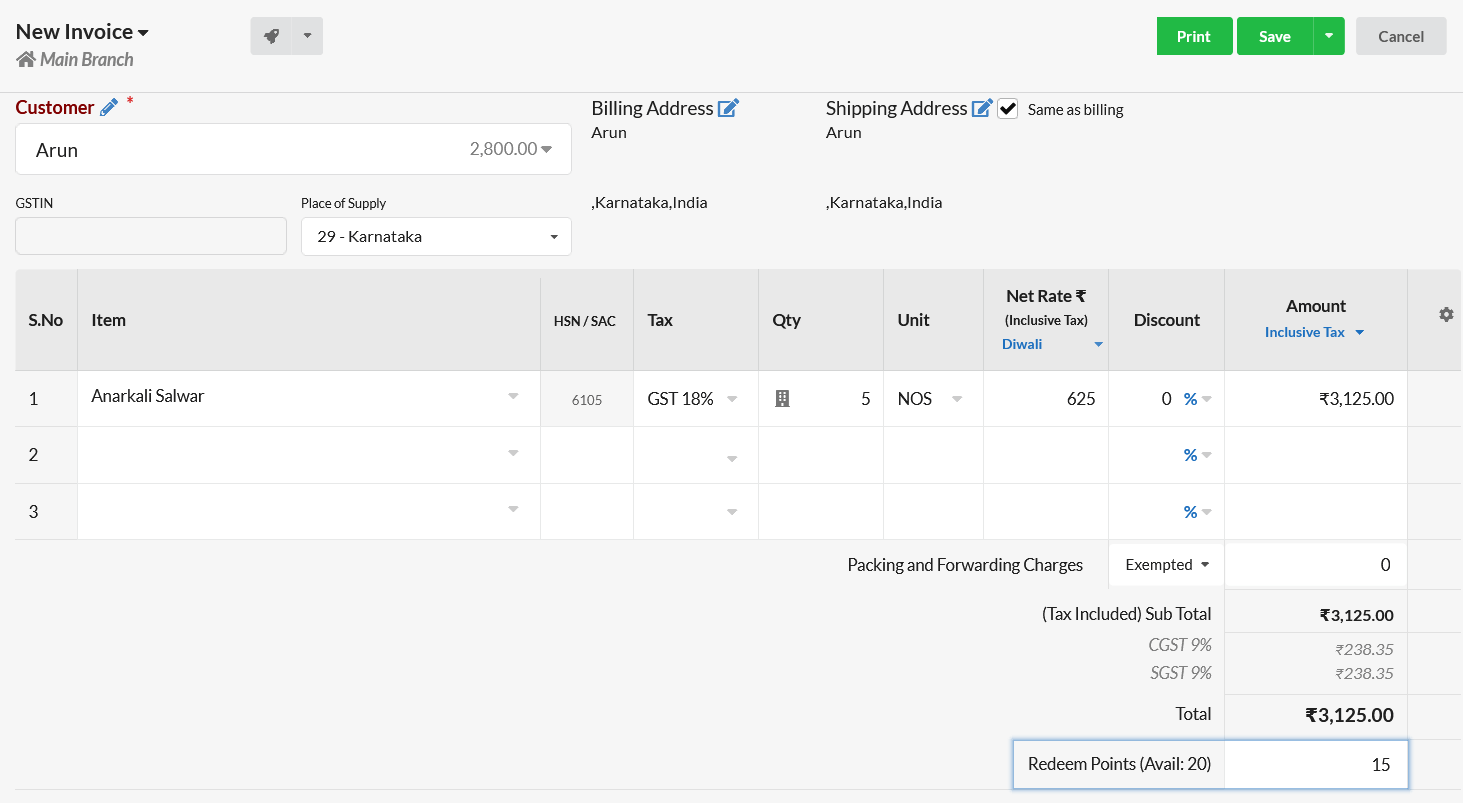The image size is (1463, 803).
Task: Click the Main Branch label
Action: point(87,60)
